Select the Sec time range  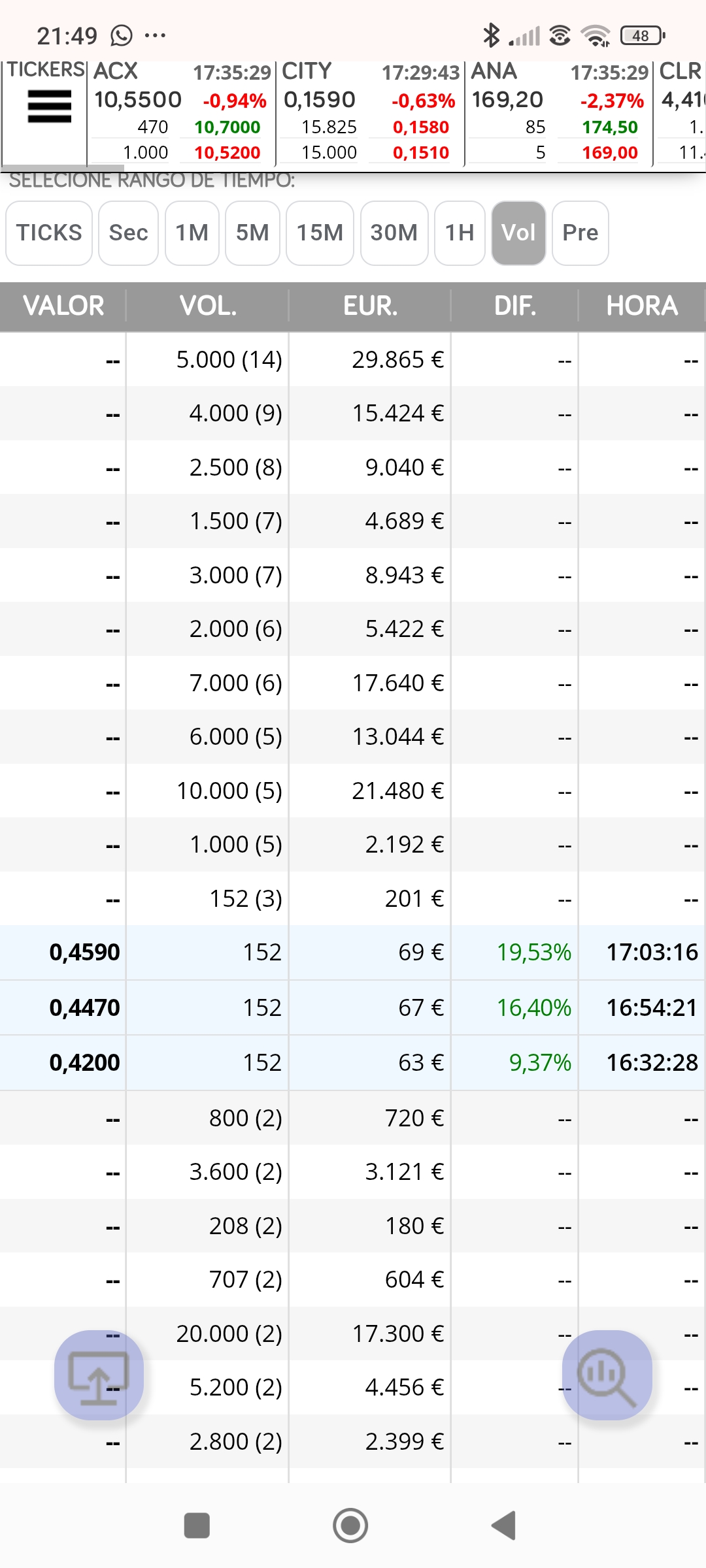(128, 233)
